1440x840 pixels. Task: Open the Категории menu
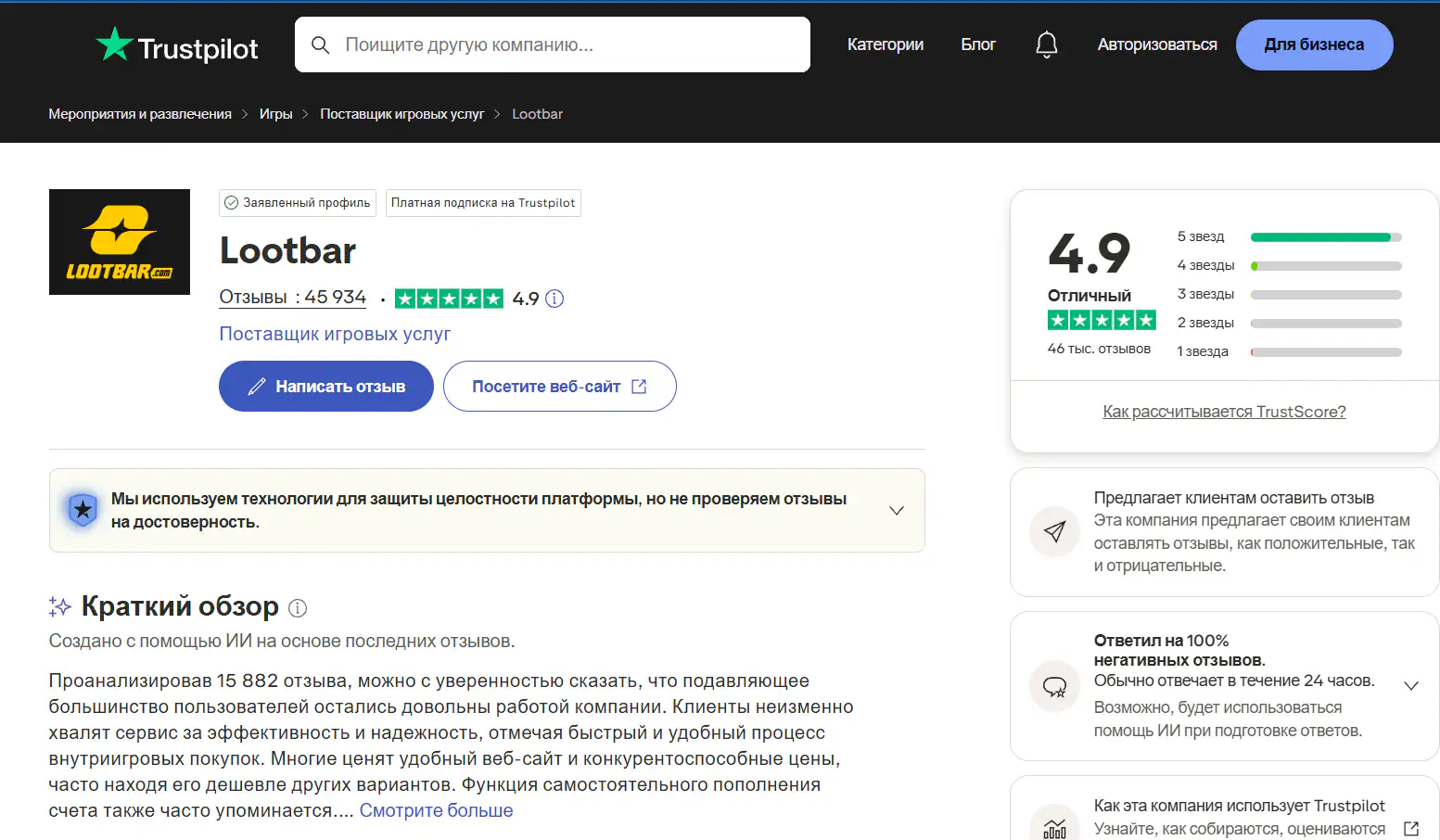885,45
